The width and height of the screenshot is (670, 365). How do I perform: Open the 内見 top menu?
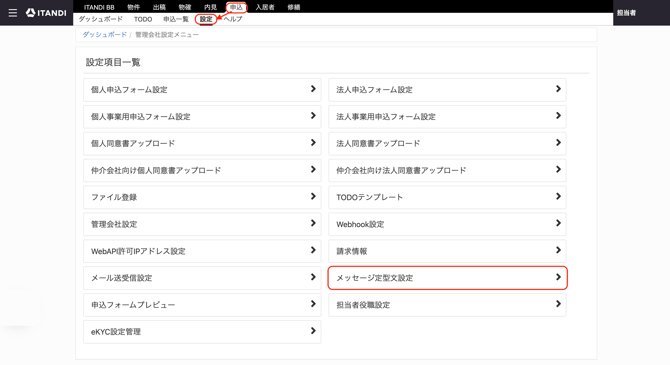coord(210,7)
